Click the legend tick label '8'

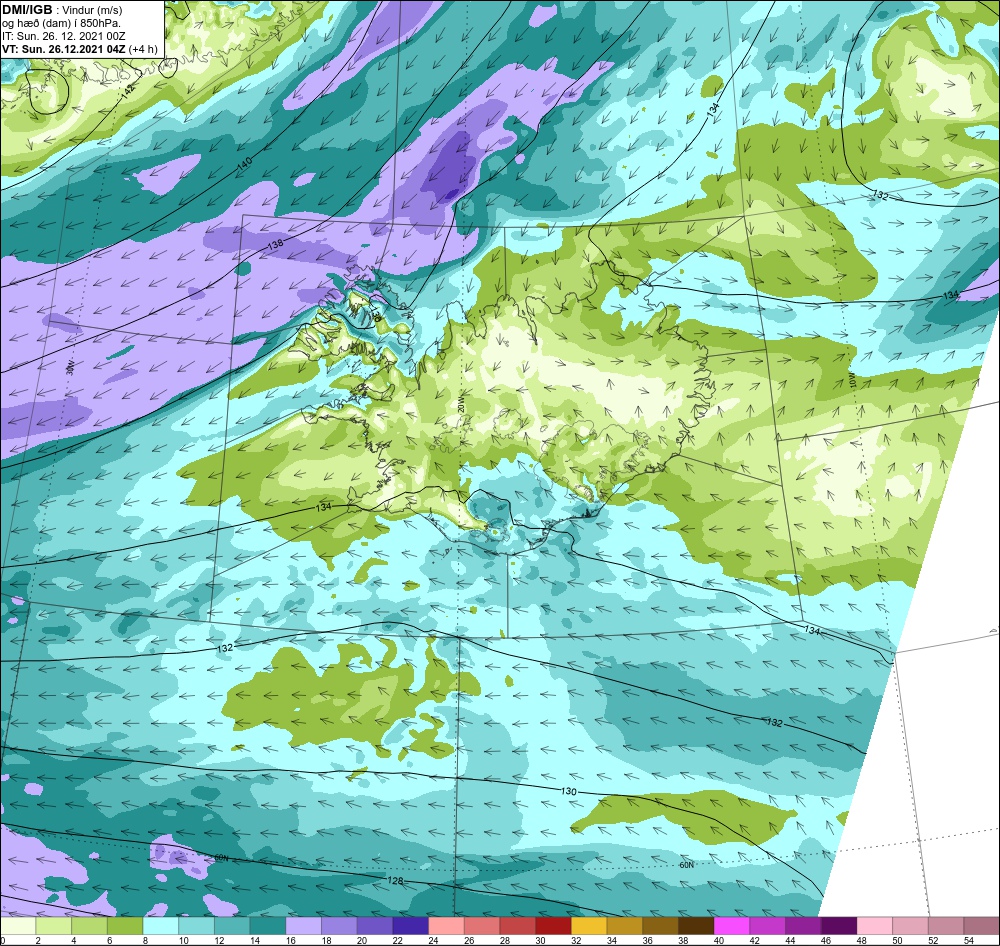coord(145,940)
